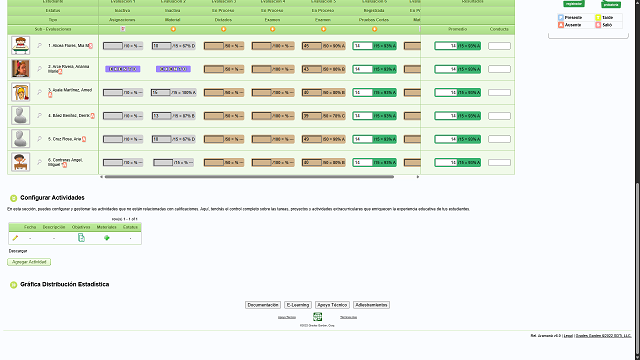
Task: Click the red icon beside Arce Rivera's name
Action: 60,71
